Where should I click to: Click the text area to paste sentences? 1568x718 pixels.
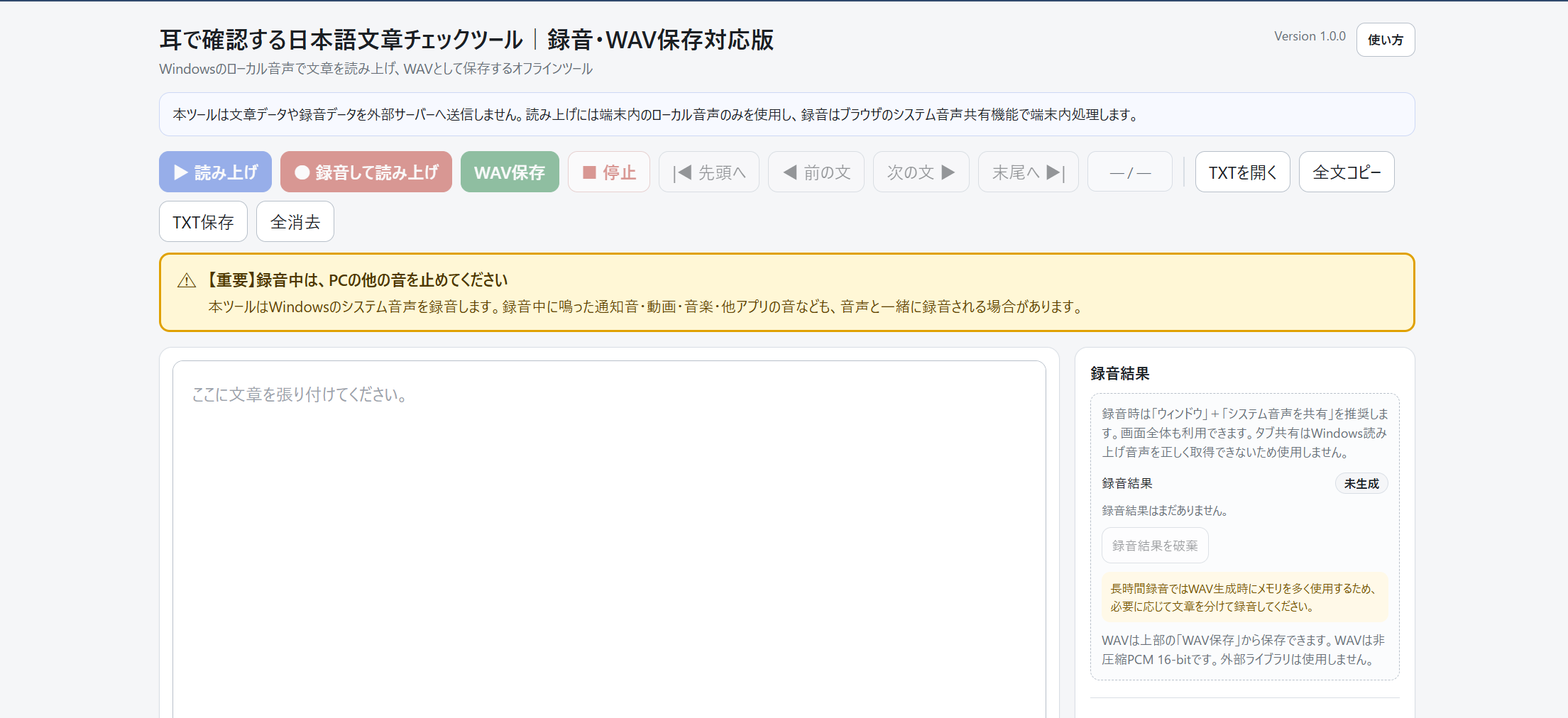coord(609,539)
